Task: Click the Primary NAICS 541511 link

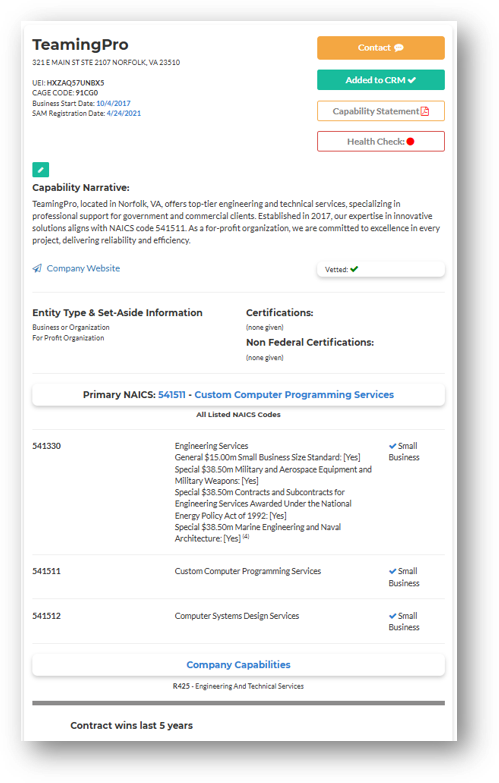Action: (172, 394)
